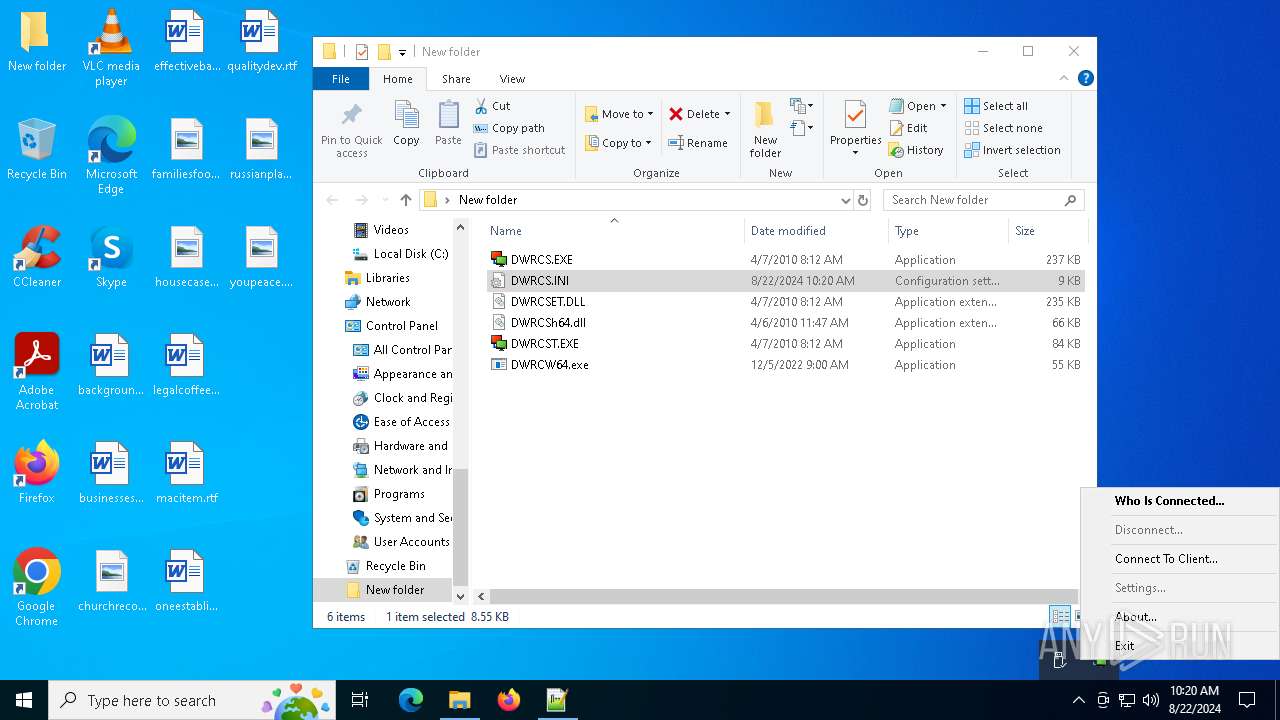
Task: Sort by the Type column header
Action: [948, 231]
